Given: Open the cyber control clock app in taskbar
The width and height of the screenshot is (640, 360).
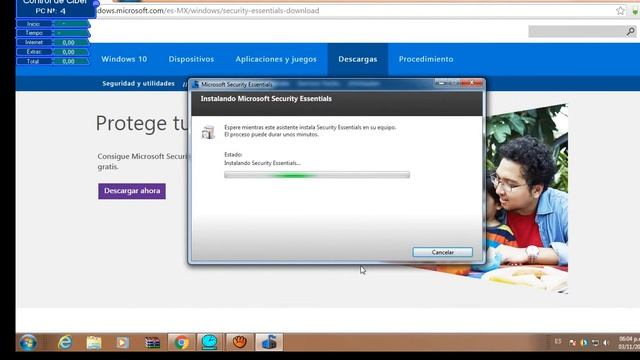Looking at the screenshot, I should [209, 342].
